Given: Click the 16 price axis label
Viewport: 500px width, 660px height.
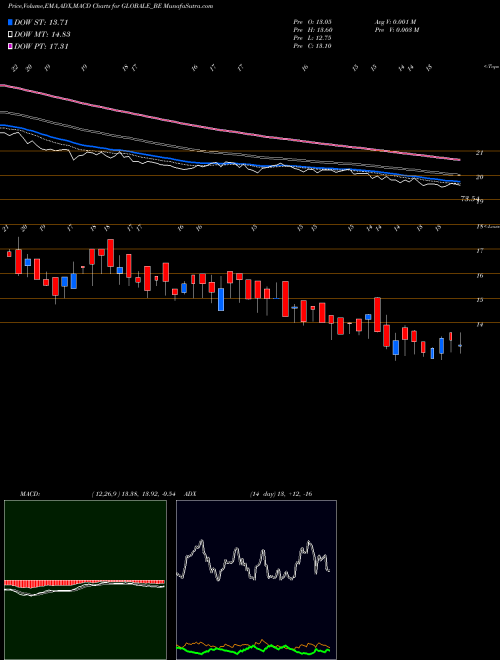Looking at the screenshot, I should pos(479,276).
